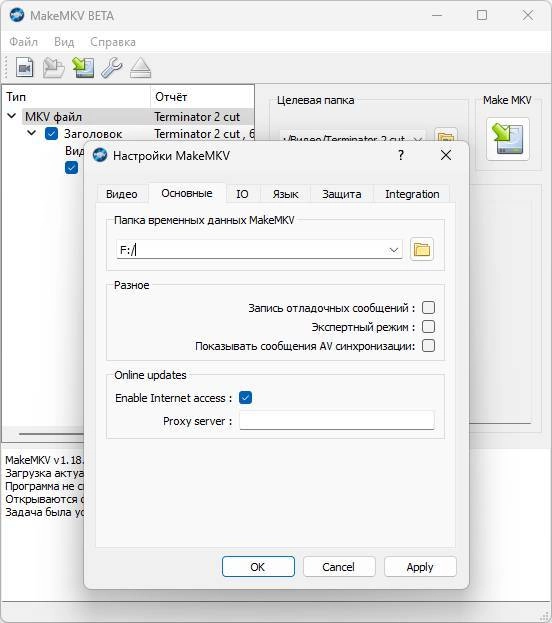552x623 pixels.
Task: Click Terminator 2 cut in MKV файл row
Action: coord(197,117)
